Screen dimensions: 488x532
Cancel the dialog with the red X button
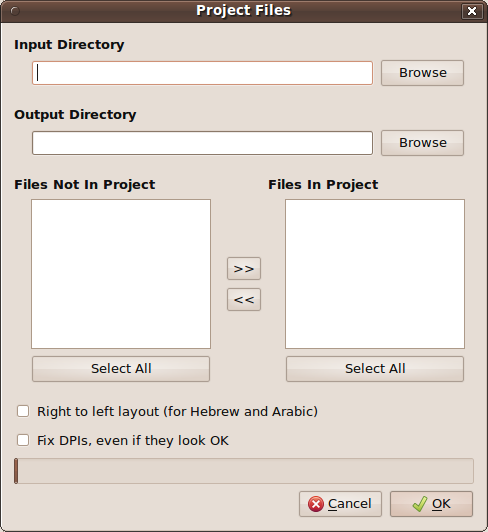pos(340,504)
